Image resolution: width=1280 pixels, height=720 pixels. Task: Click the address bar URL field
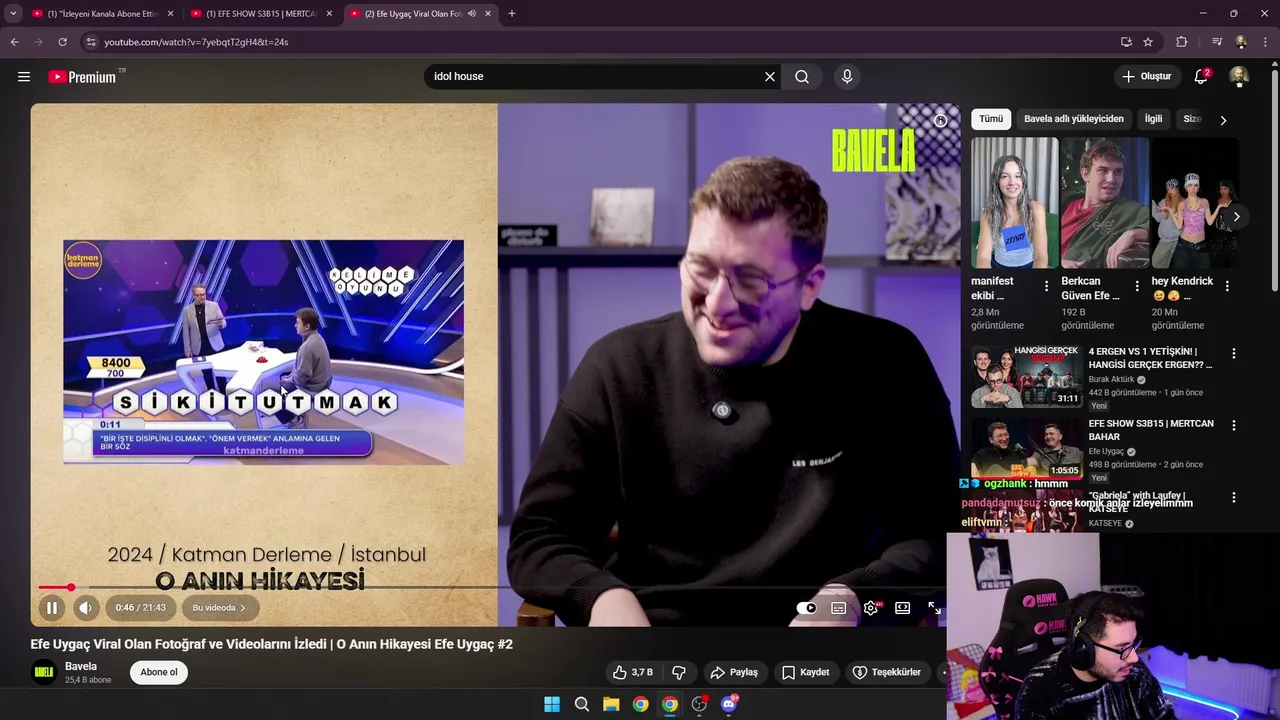click(600, 42)
